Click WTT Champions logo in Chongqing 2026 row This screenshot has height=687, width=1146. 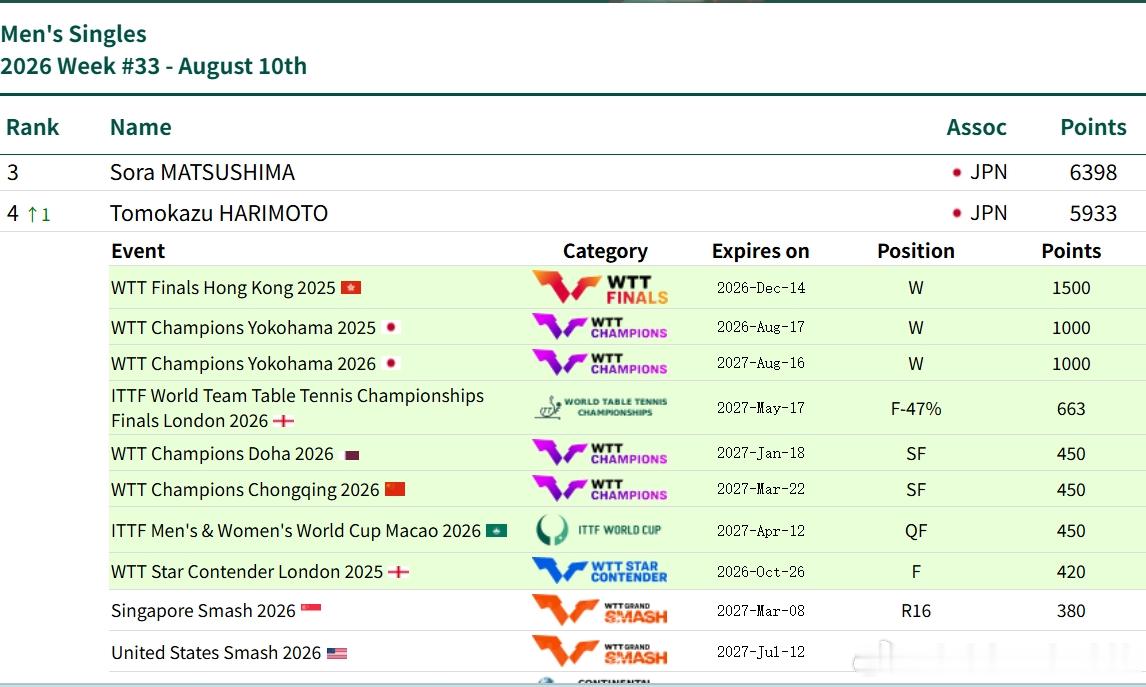click(600, 489)
